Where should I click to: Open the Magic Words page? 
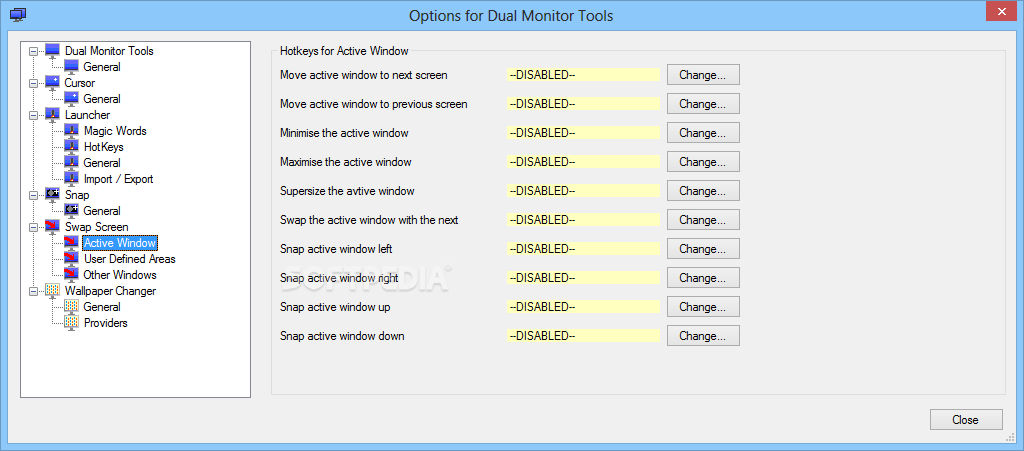click(115, 131)
